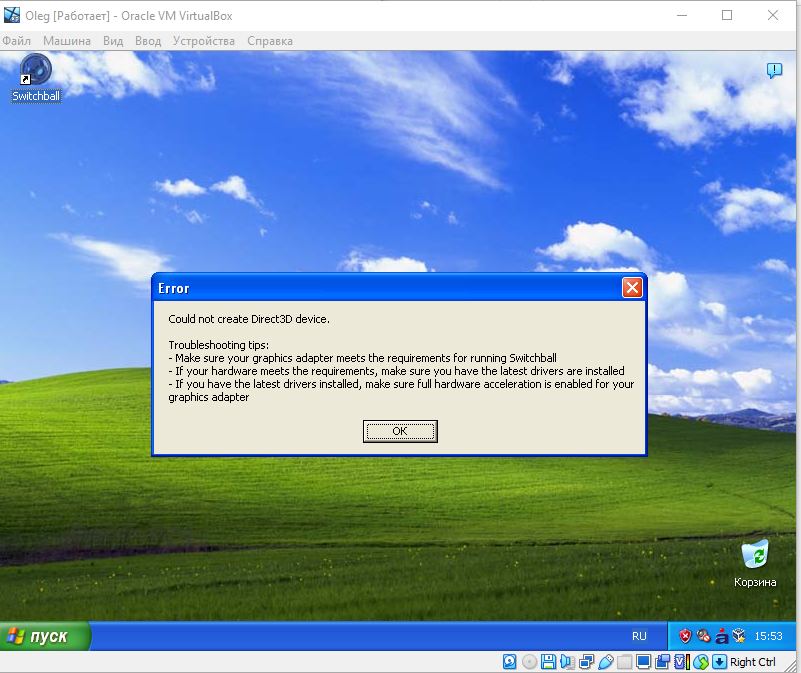The image size is (801, 673).
Task: Close the Error dialog with red X
Action: (632, 288)
